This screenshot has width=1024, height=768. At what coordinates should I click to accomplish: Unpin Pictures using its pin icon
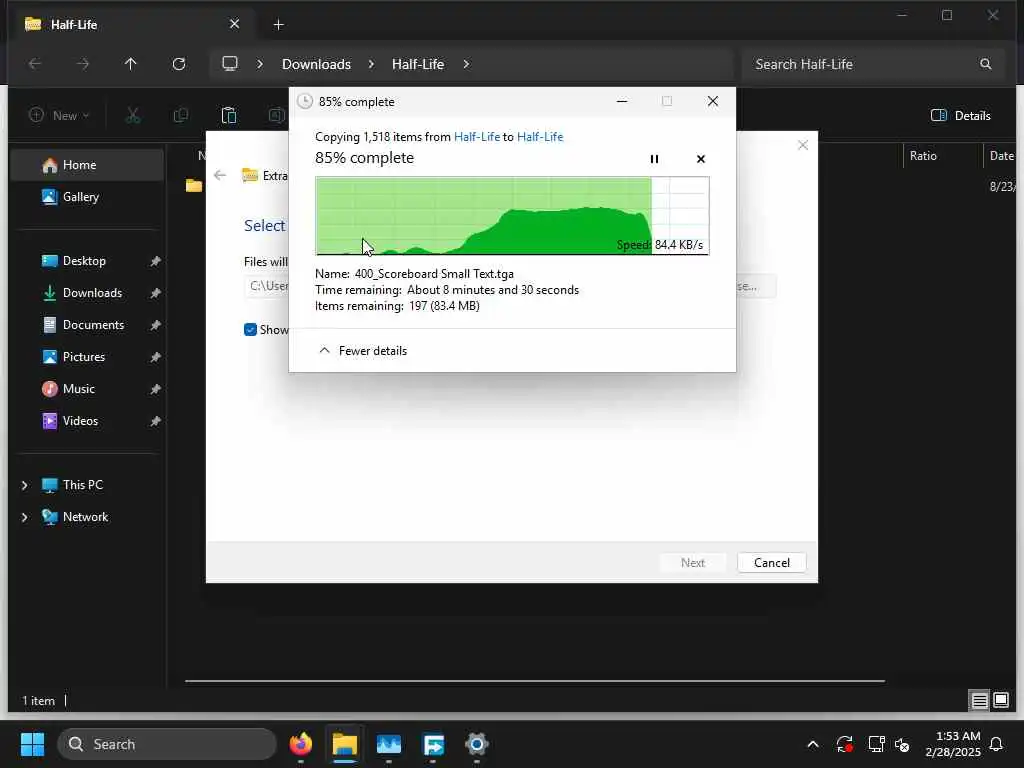155,357
